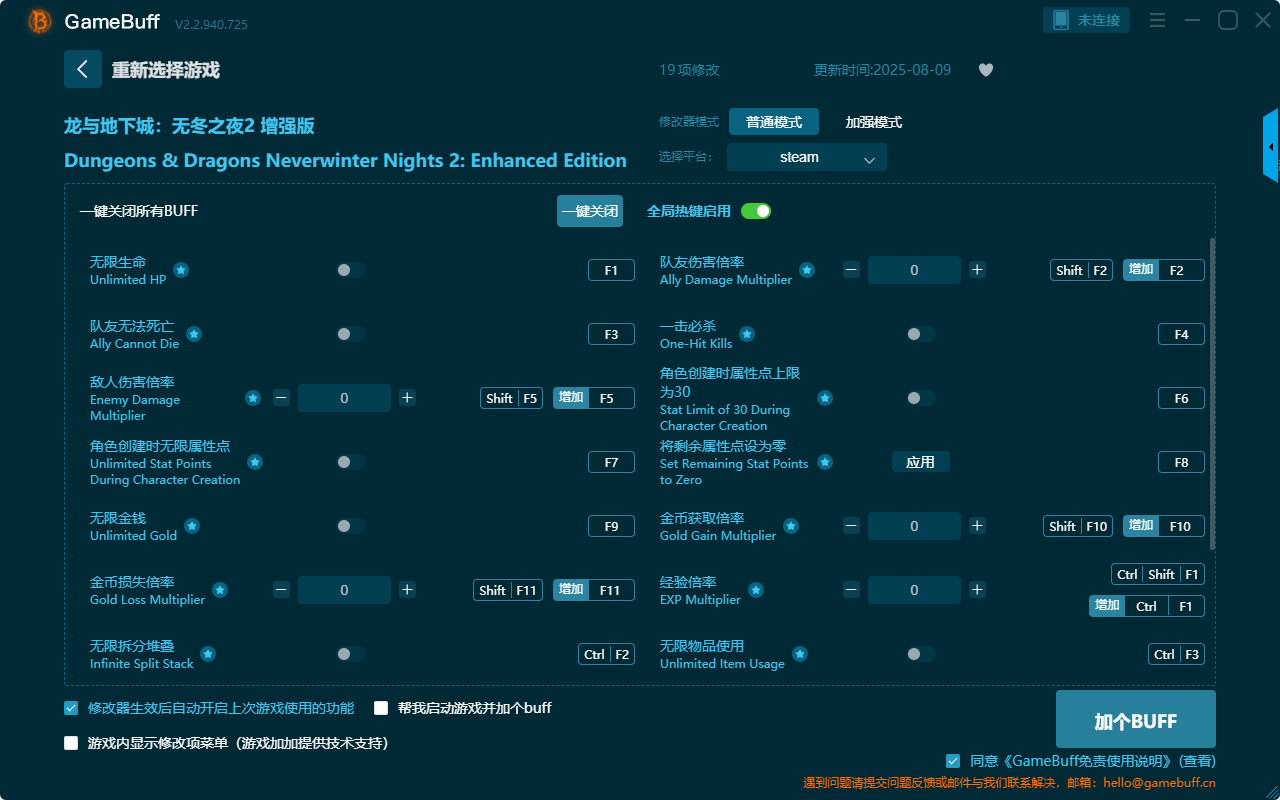Screen dimensions: 1280x800
Task: Open the steam platform dropdown
Action: [807, 157]
